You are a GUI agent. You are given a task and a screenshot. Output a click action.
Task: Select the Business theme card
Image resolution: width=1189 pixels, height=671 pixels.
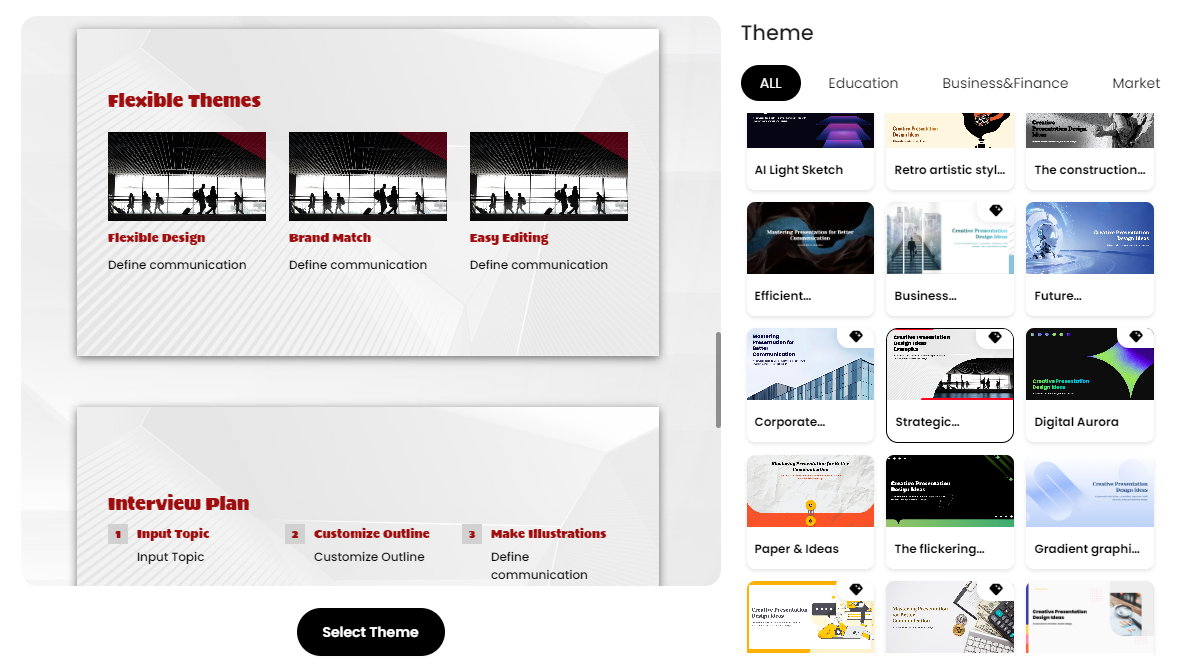click(x=949, y=259)
